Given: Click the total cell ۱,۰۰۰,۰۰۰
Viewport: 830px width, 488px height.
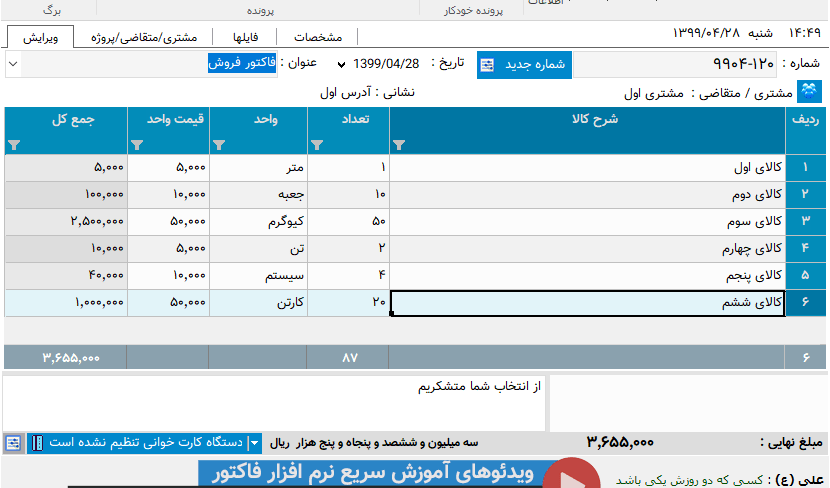Looking at the screenshot, I should pos(66,302).
